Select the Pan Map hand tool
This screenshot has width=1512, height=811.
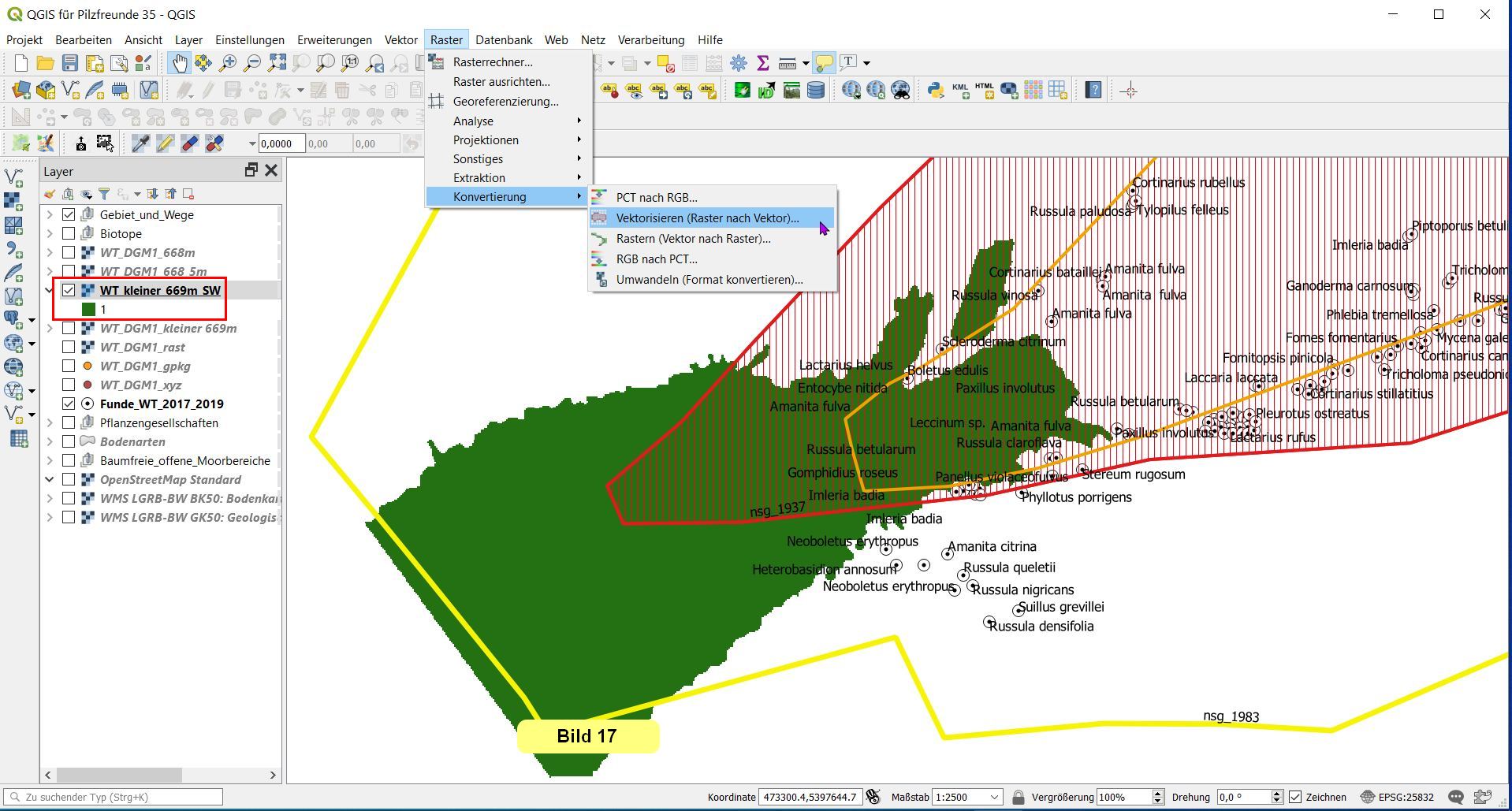[180, 63]
